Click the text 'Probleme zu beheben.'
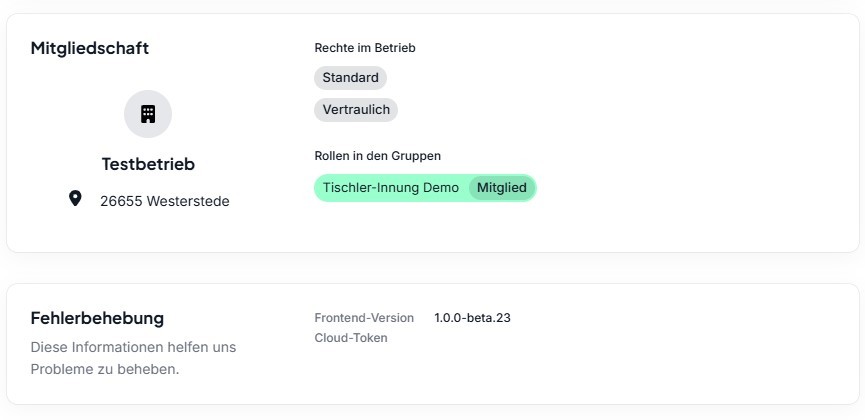Viewport: 865px width, 420px height. tap(105, 369)
